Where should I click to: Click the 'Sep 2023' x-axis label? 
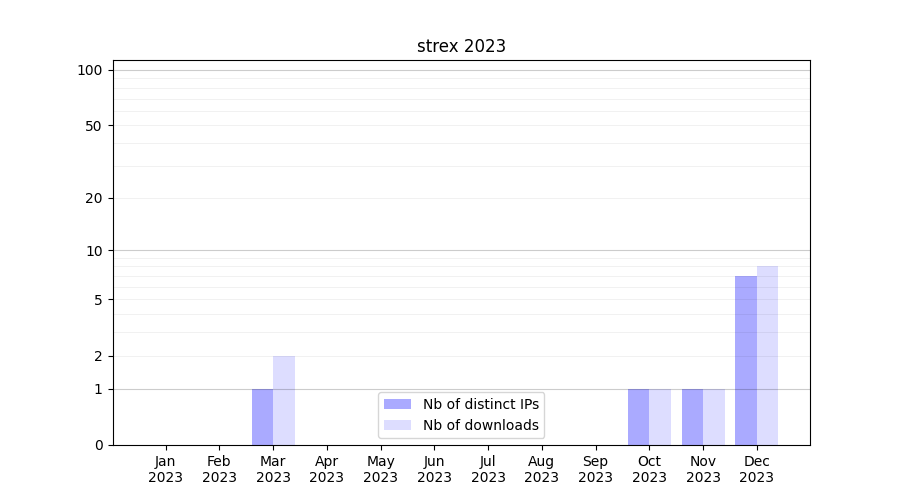pyautogui.click(x=595, y=469)
